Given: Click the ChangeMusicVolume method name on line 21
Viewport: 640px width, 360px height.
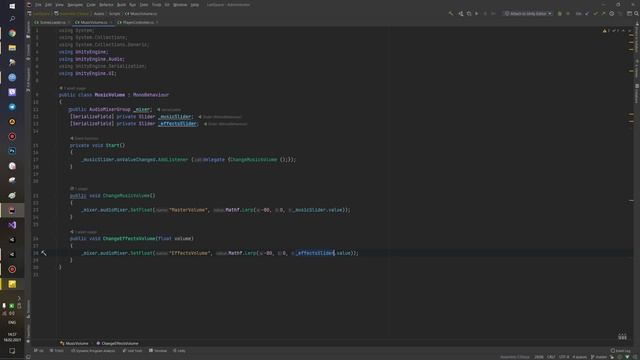Looking at the screenshot, I should pos(127,196).
